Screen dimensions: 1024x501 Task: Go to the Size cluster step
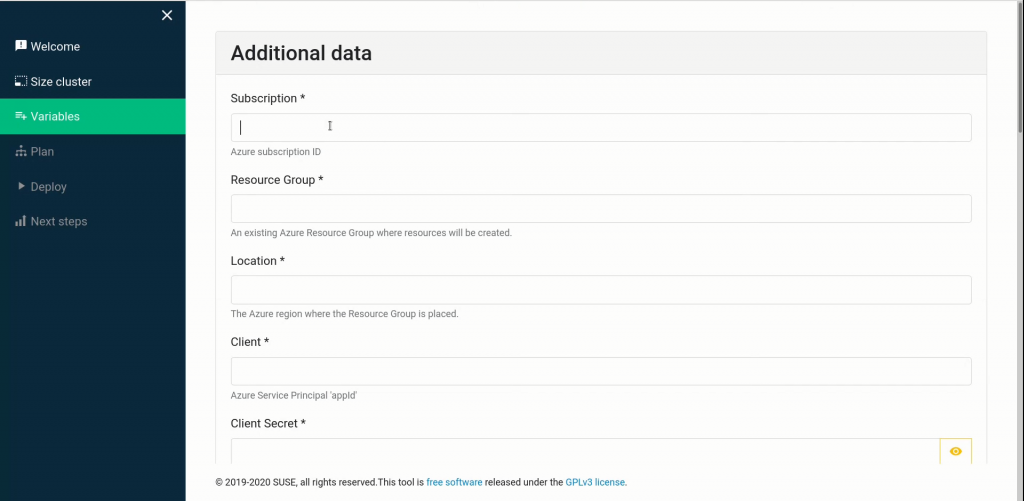tap(61, 81)
